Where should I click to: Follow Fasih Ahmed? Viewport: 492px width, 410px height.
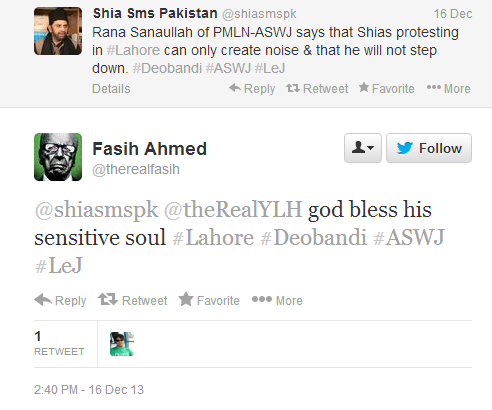[x=429, y=148]
